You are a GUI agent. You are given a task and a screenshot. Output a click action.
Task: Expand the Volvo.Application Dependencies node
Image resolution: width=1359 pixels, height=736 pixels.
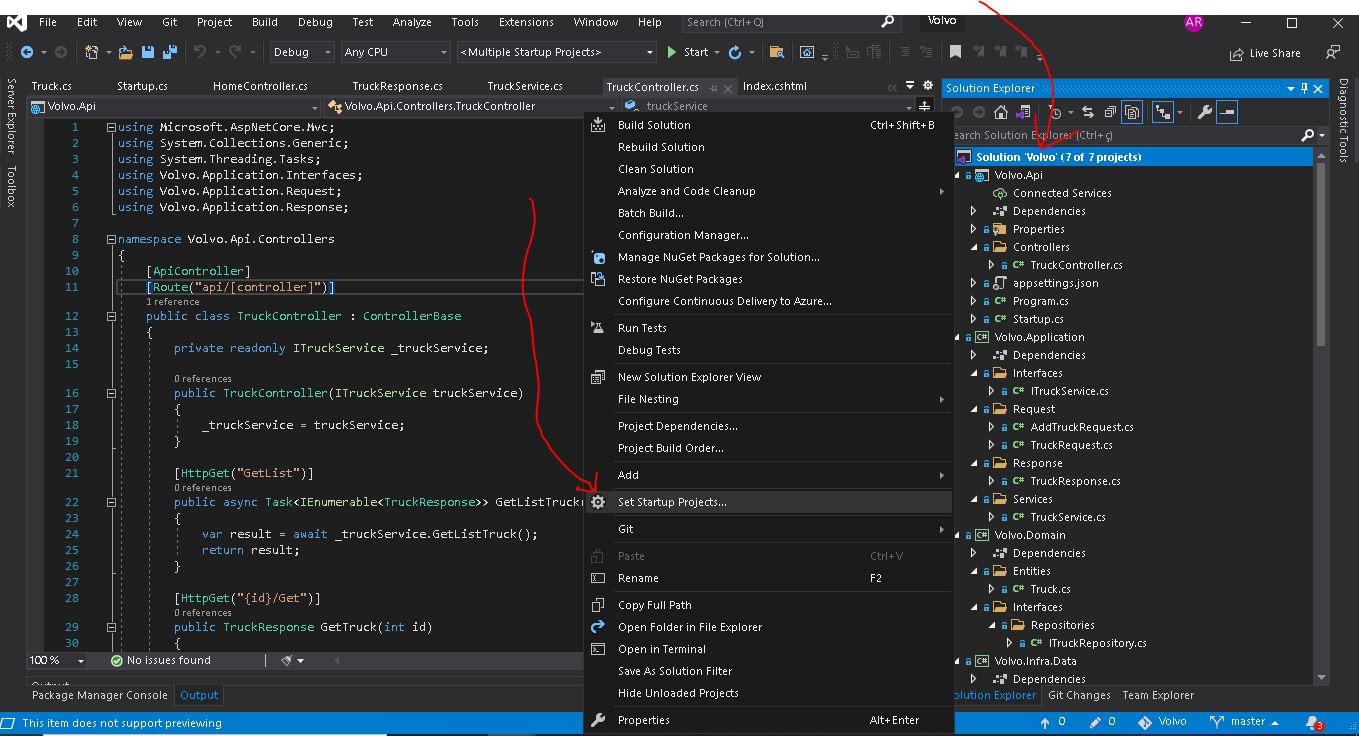tap(973, 355)
